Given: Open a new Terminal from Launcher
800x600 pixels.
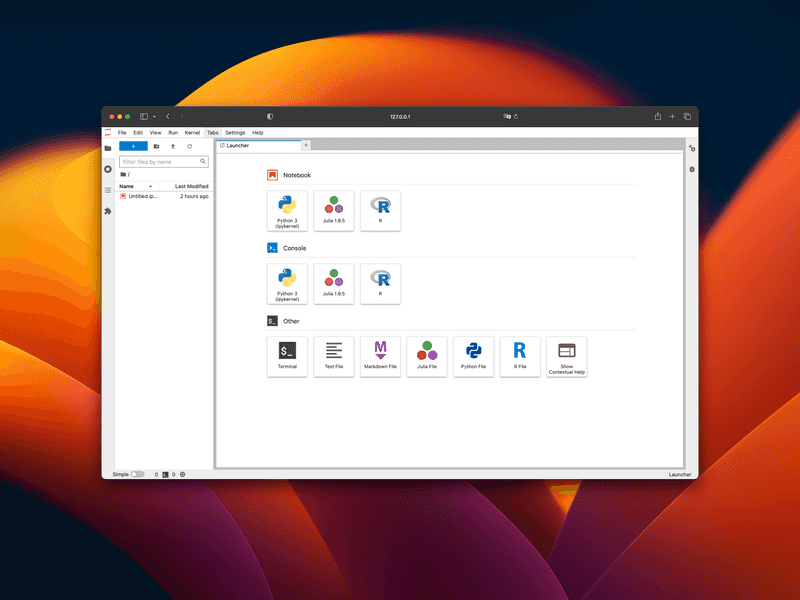Looking at the screenshot, I should pos(287,356).
